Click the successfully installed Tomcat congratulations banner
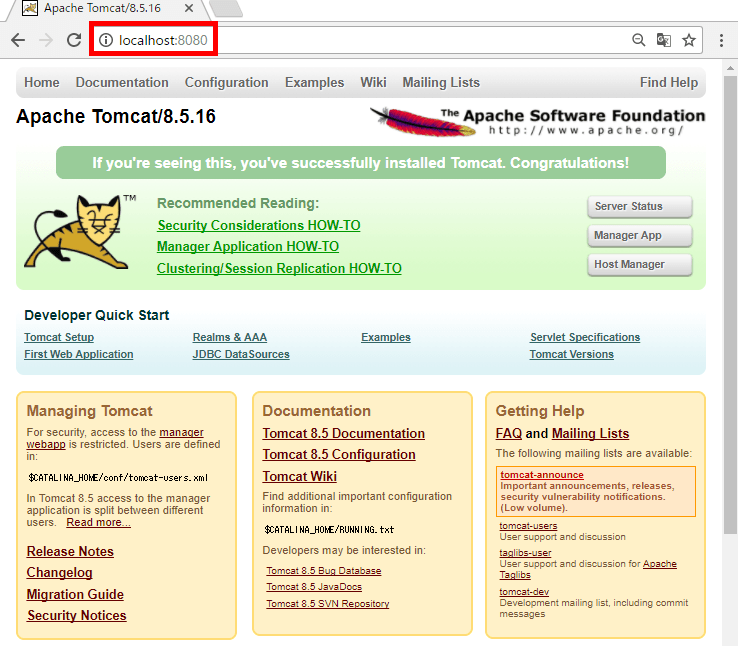Screen dimensions: 738x646 click(x=361, y=163)
